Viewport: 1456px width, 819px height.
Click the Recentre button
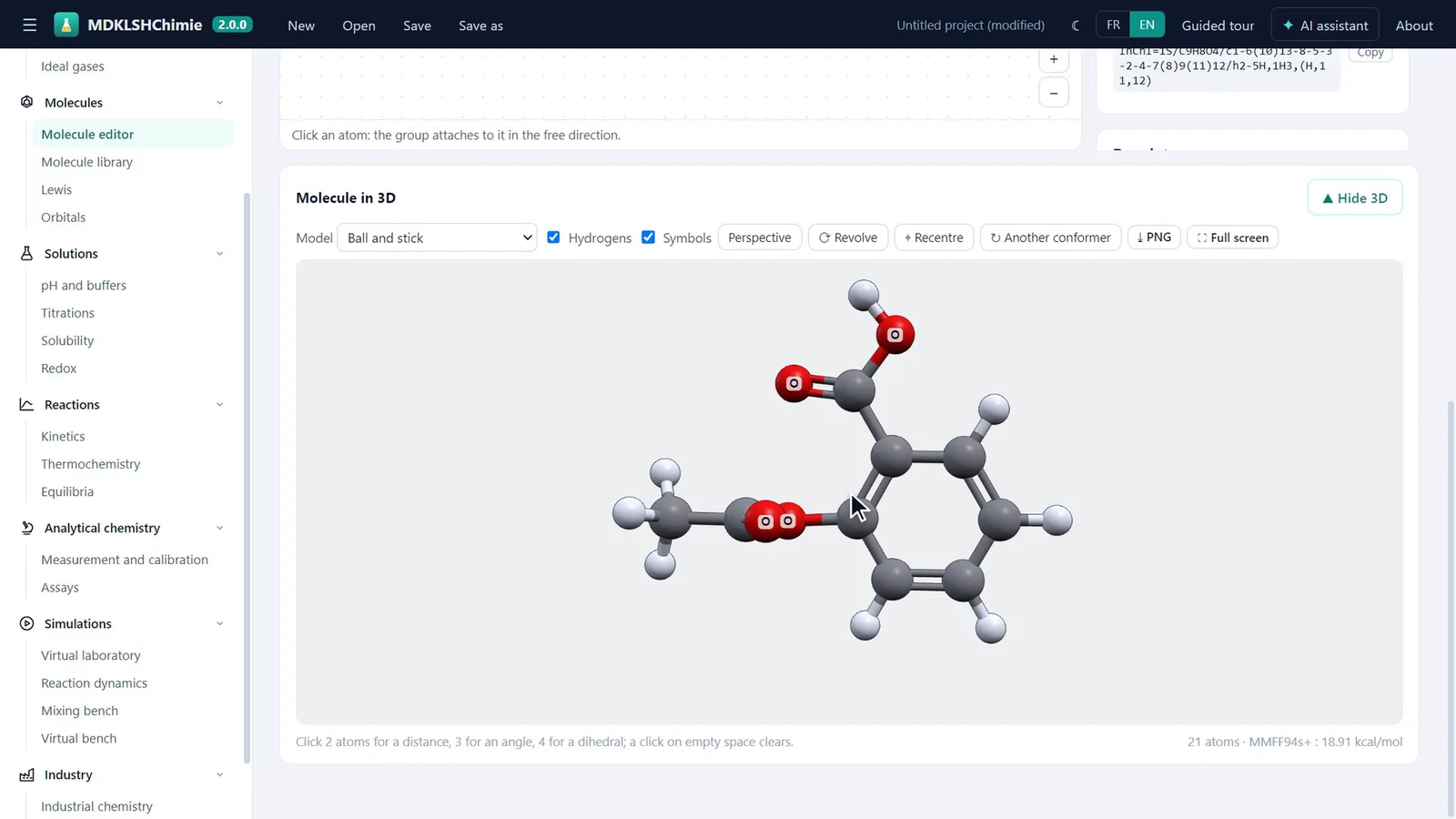coord(934,238)
